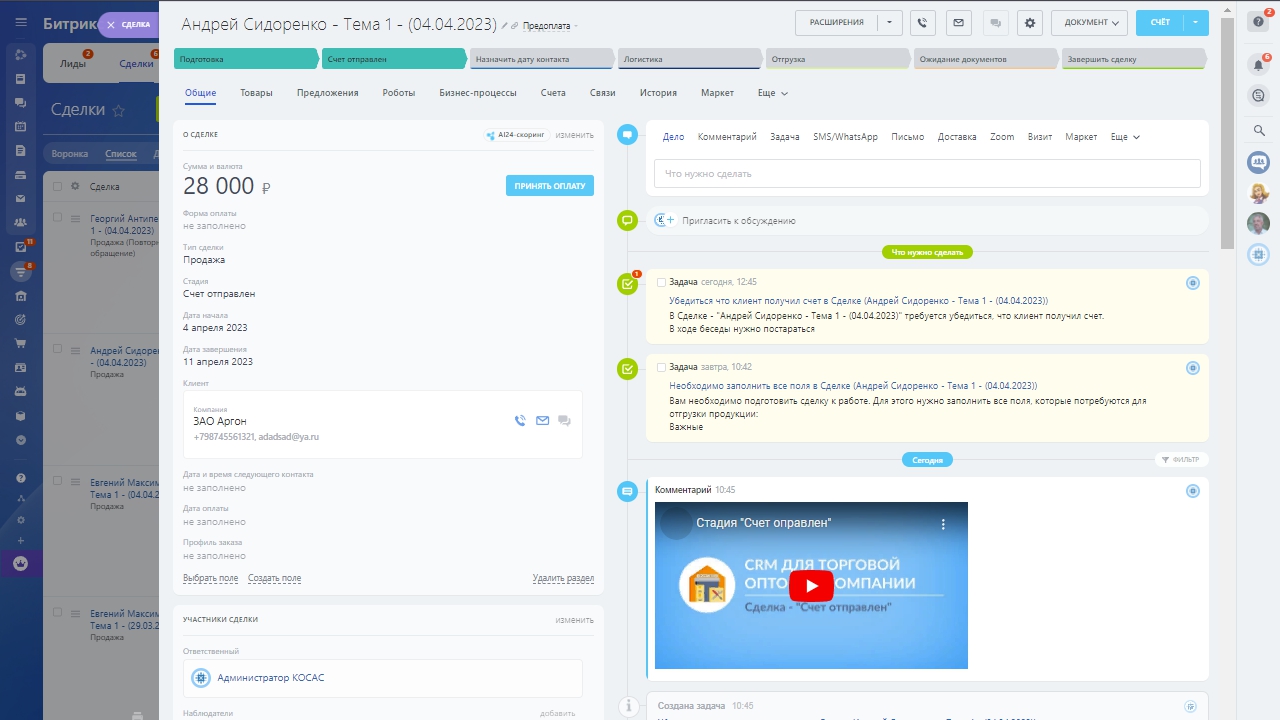This screenshot has height=720, width=1280.
Task: Open the chat history icon below the bell
Action: pyautogui.click(x=1259, y=96)
